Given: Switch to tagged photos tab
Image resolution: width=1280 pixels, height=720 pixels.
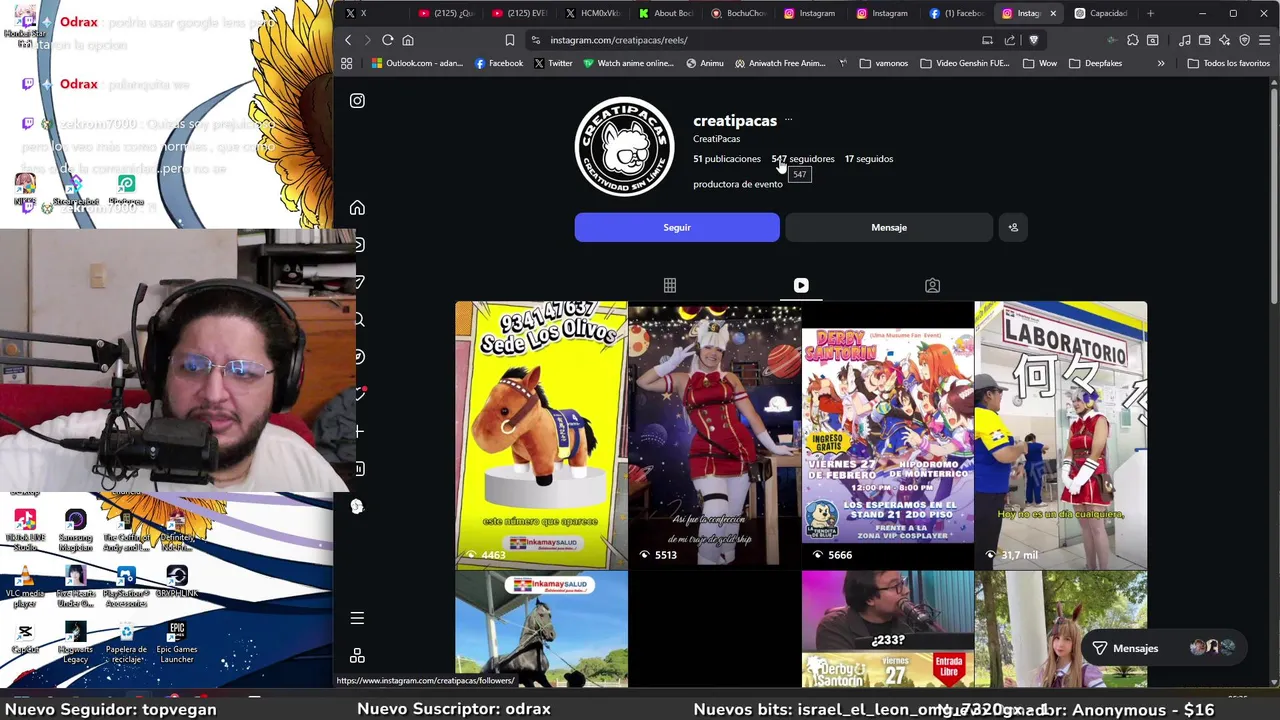Looking at the screenshot, I should pos(932,286).
